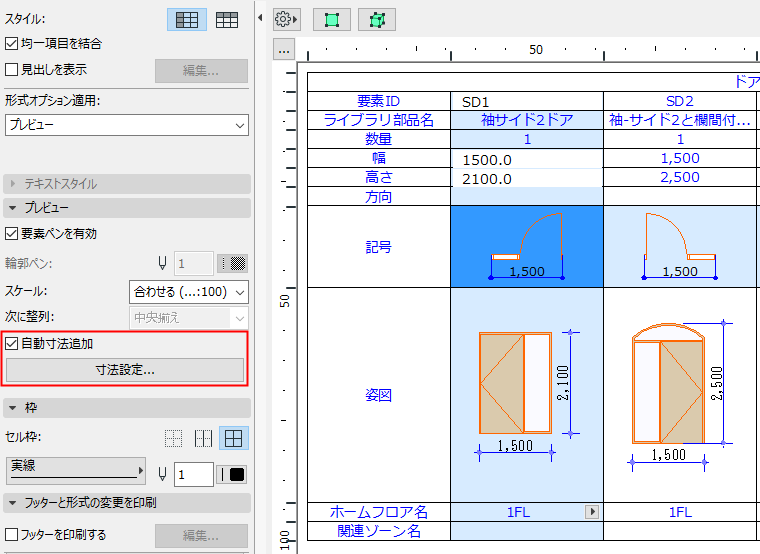This screenshot has width=760, height=554.
Task: Click the SD2 plan symbol preview cell
Action: pos(680,246)
